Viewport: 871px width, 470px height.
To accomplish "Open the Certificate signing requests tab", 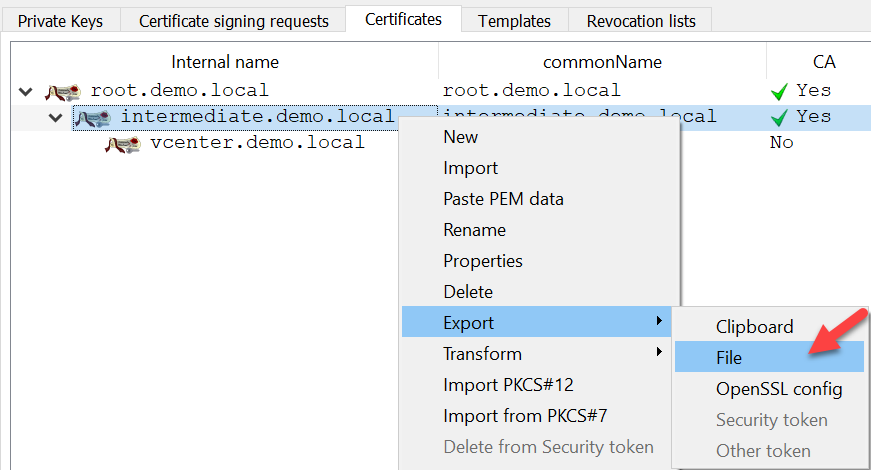I will tap(233, 20).
